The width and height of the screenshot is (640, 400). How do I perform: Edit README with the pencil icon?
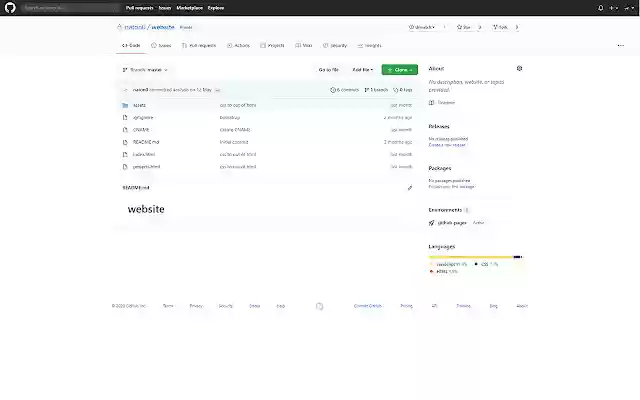click(x=410, y=188)
